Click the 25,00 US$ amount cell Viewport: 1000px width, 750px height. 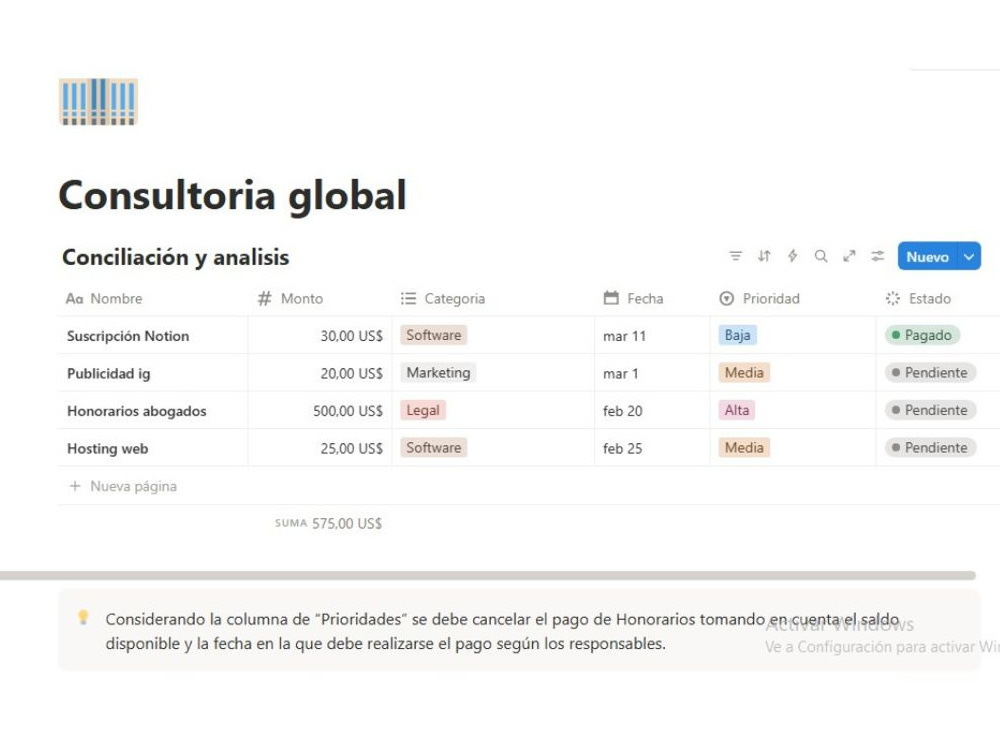pos(320,448)
